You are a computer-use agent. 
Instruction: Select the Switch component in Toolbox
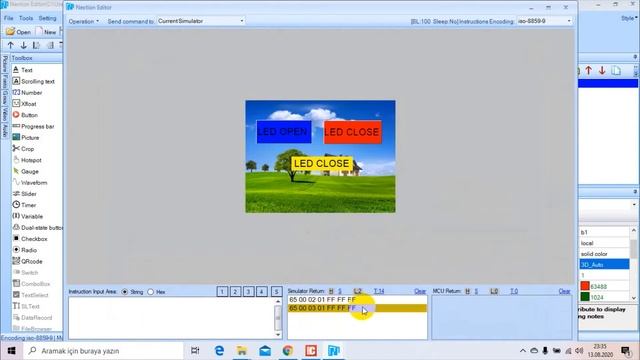coord(25,272)
